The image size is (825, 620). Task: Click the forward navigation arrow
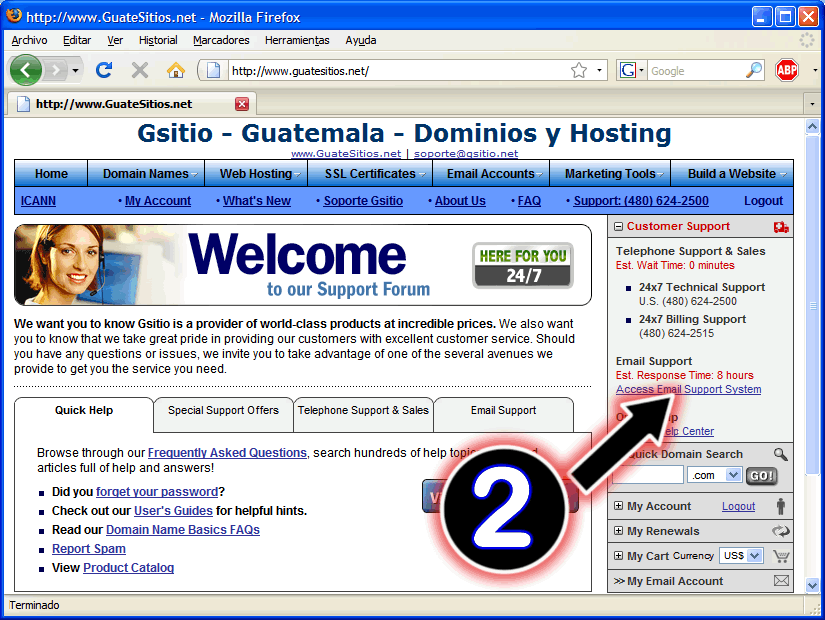[56, 70]
